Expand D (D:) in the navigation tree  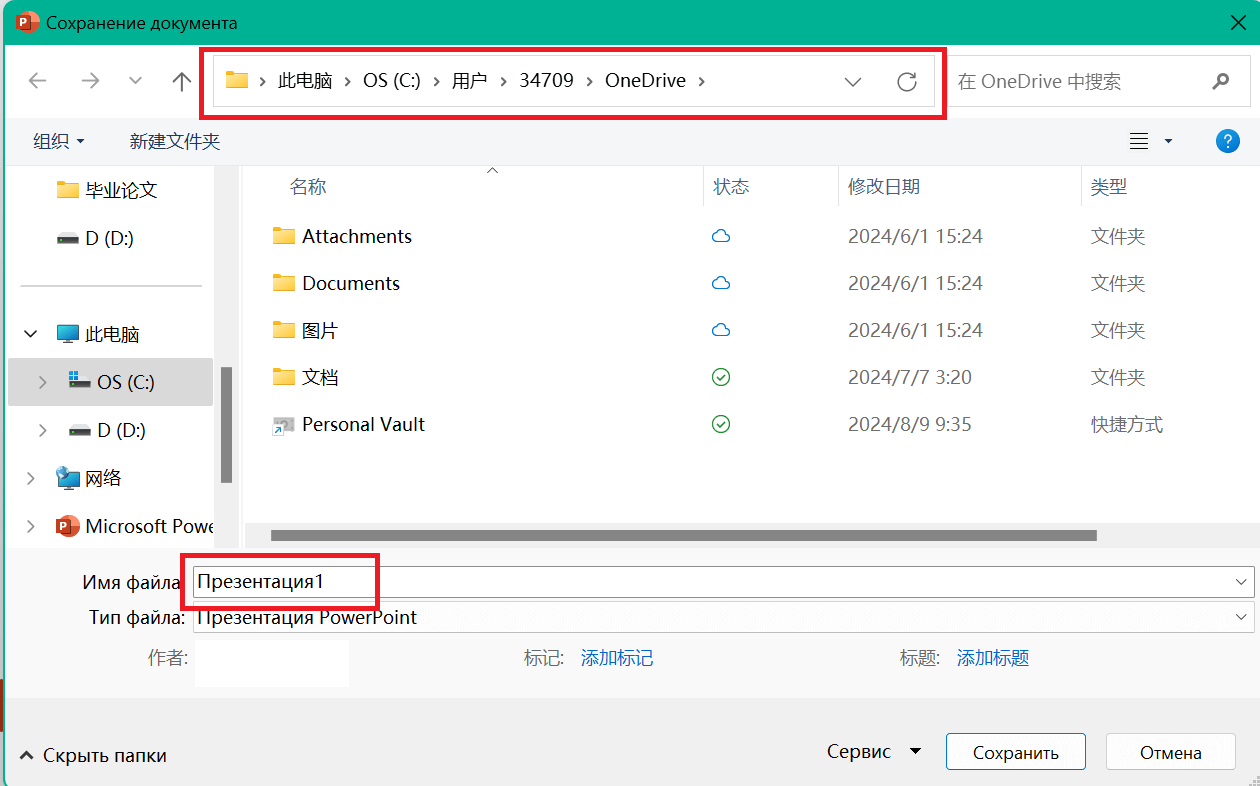pyautogui.click(x=43, y=430)
